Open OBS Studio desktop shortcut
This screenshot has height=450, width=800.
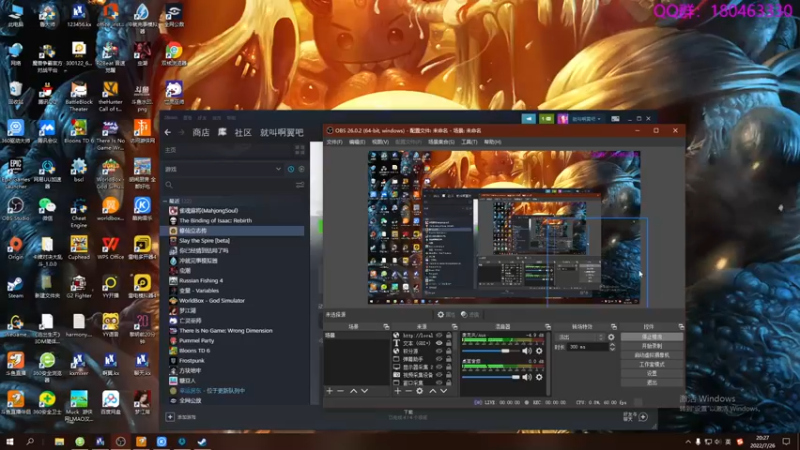(15, 208)
